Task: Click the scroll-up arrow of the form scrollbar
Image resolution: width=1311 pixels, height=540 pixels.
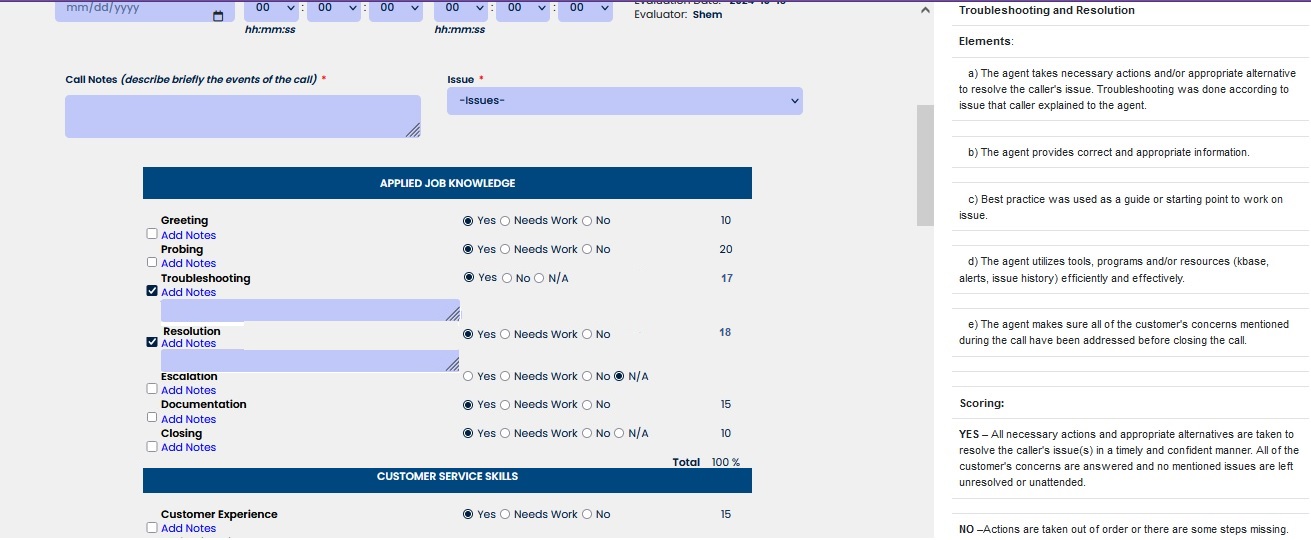Action: coord(925,10)
